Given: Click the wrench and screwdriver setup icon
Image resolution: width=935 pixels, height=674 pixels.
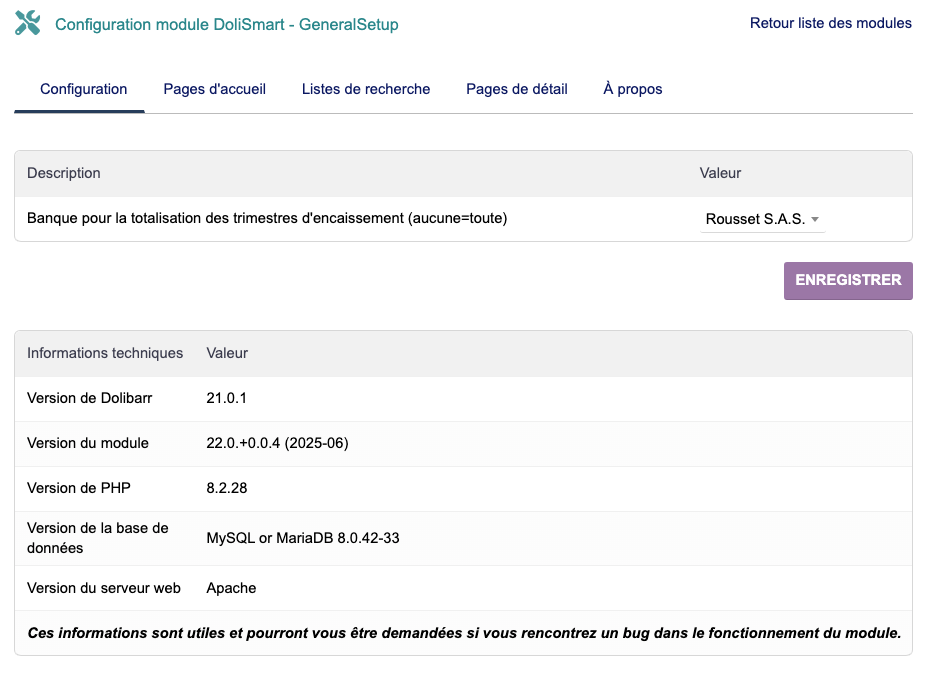Looking at the screenshot, I should (28, 24).
